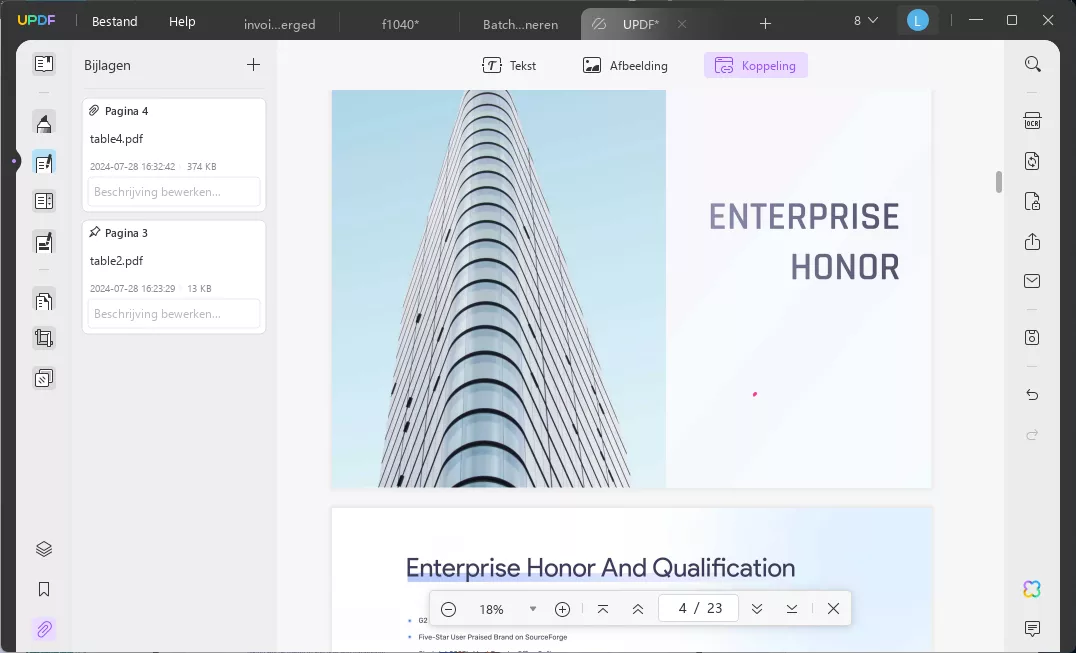1076x653 pixels.
Task: Switch to the invoi...erged tab
Action: (279, 24)
